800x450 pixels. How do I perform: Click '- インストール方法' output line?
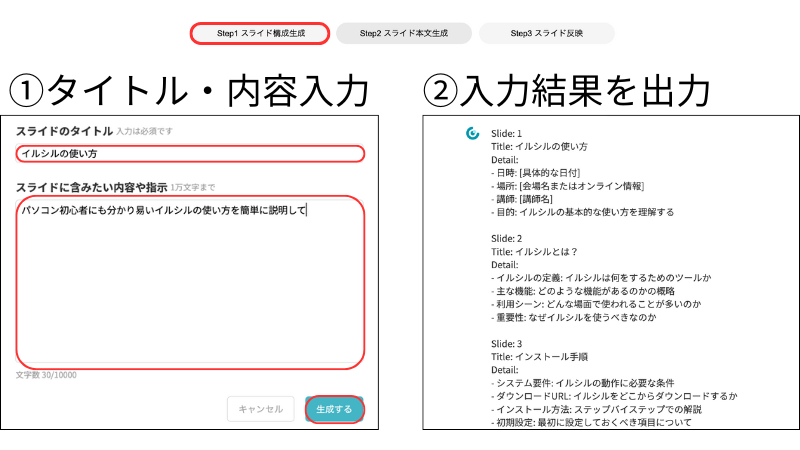tap(596, 410)
